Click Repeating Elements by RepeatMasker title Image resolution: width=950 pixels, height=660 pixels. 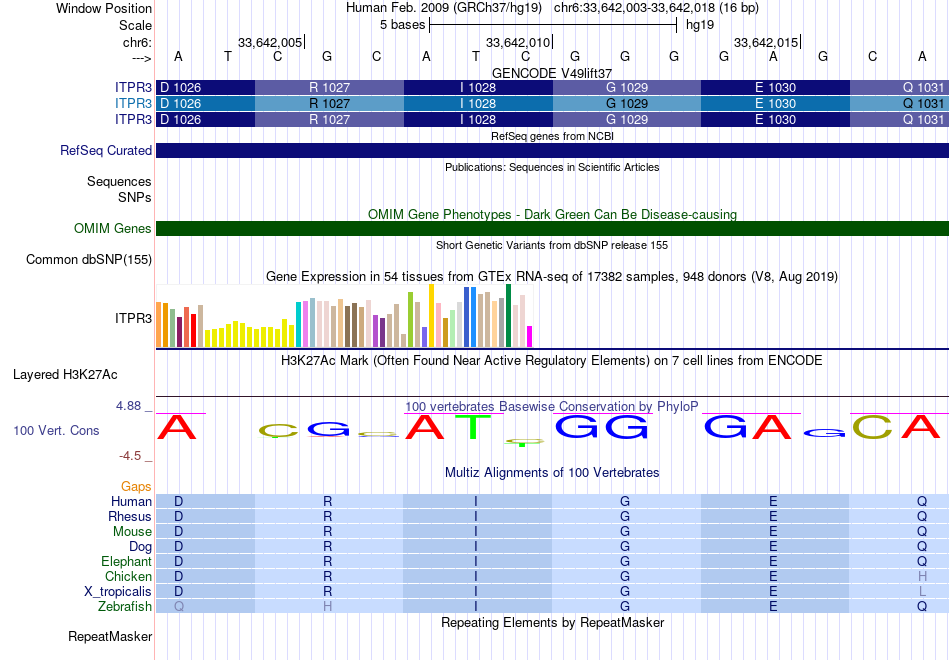point(552,623)
